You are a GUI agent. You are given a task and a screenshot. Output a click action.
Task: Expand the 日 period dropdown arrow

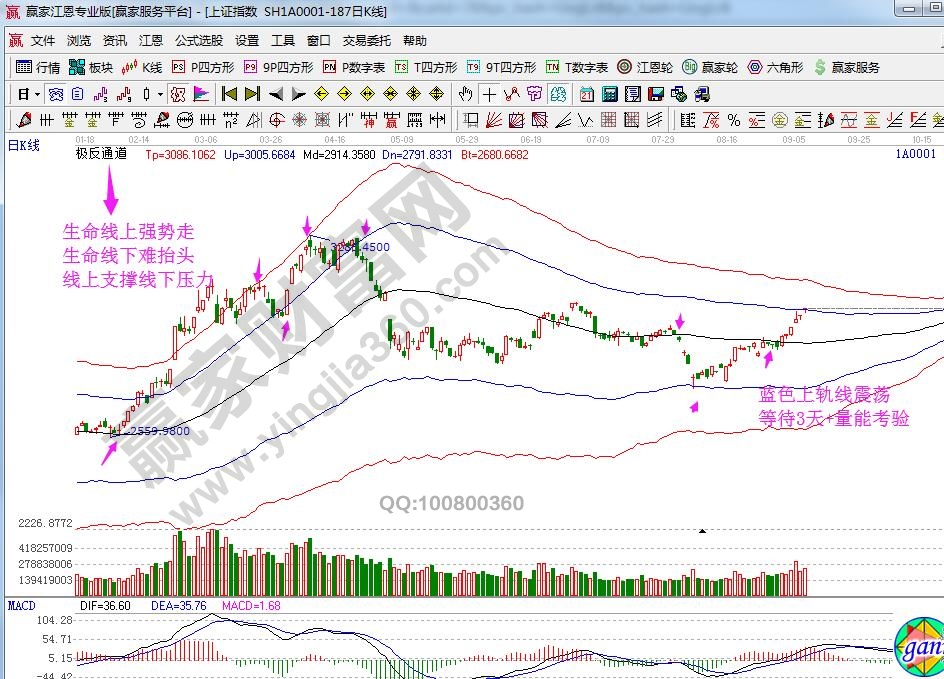point(37,94)
